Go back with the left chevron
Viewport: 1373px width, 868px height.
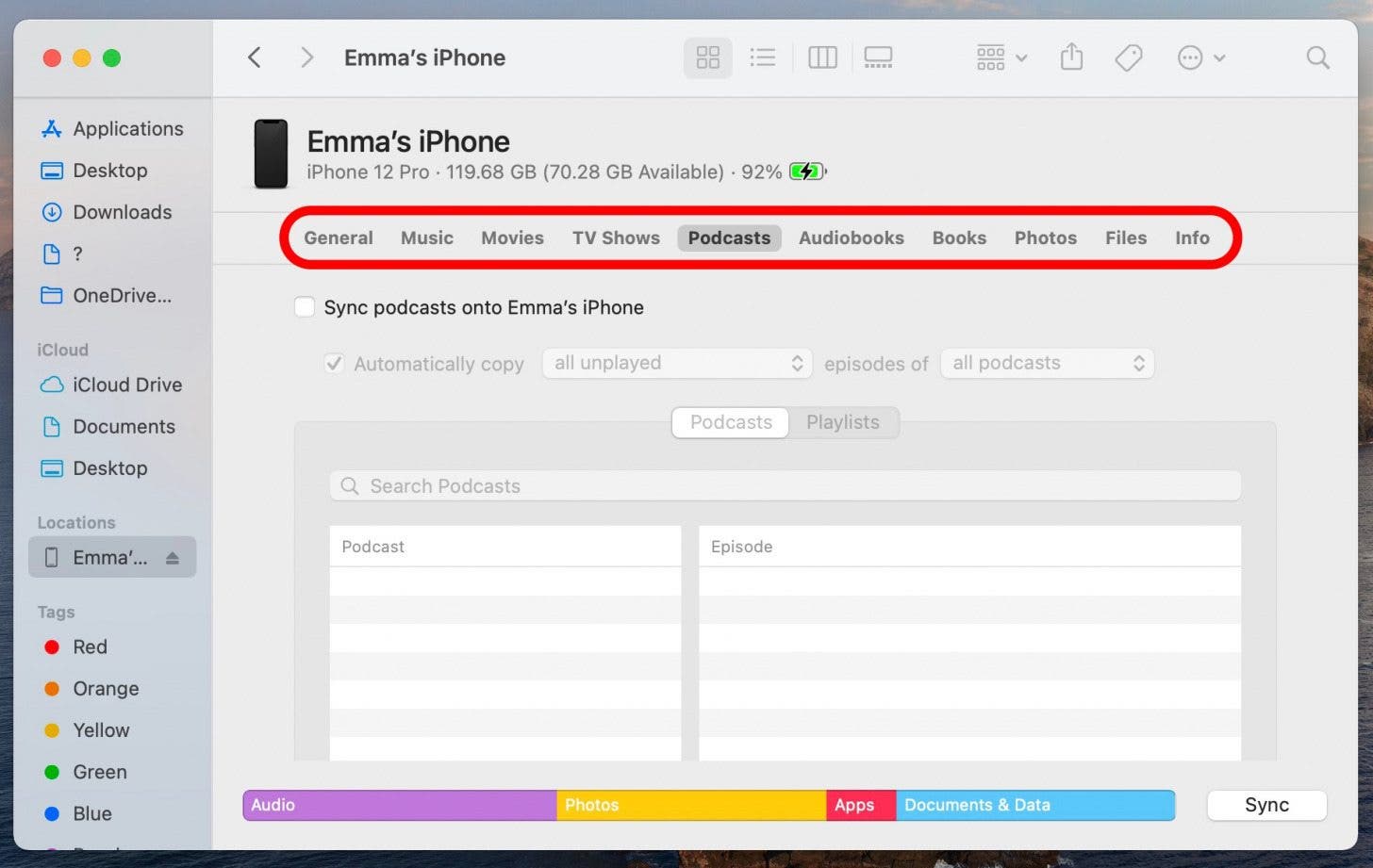click(x=255, y=57)
